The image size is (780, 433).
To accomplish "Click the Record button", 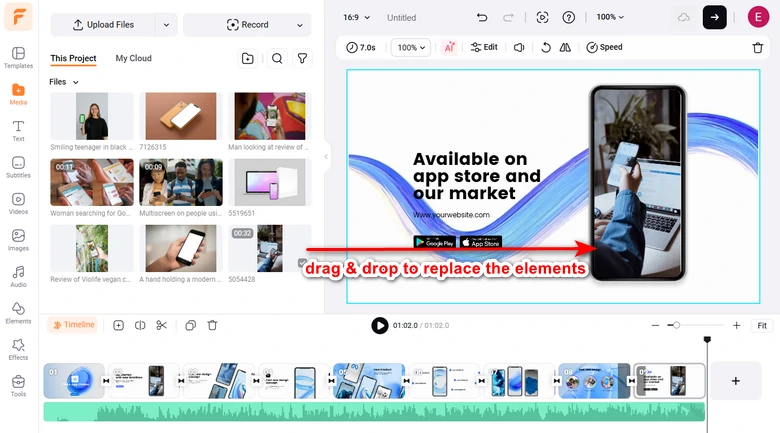I will pos(247,25).
